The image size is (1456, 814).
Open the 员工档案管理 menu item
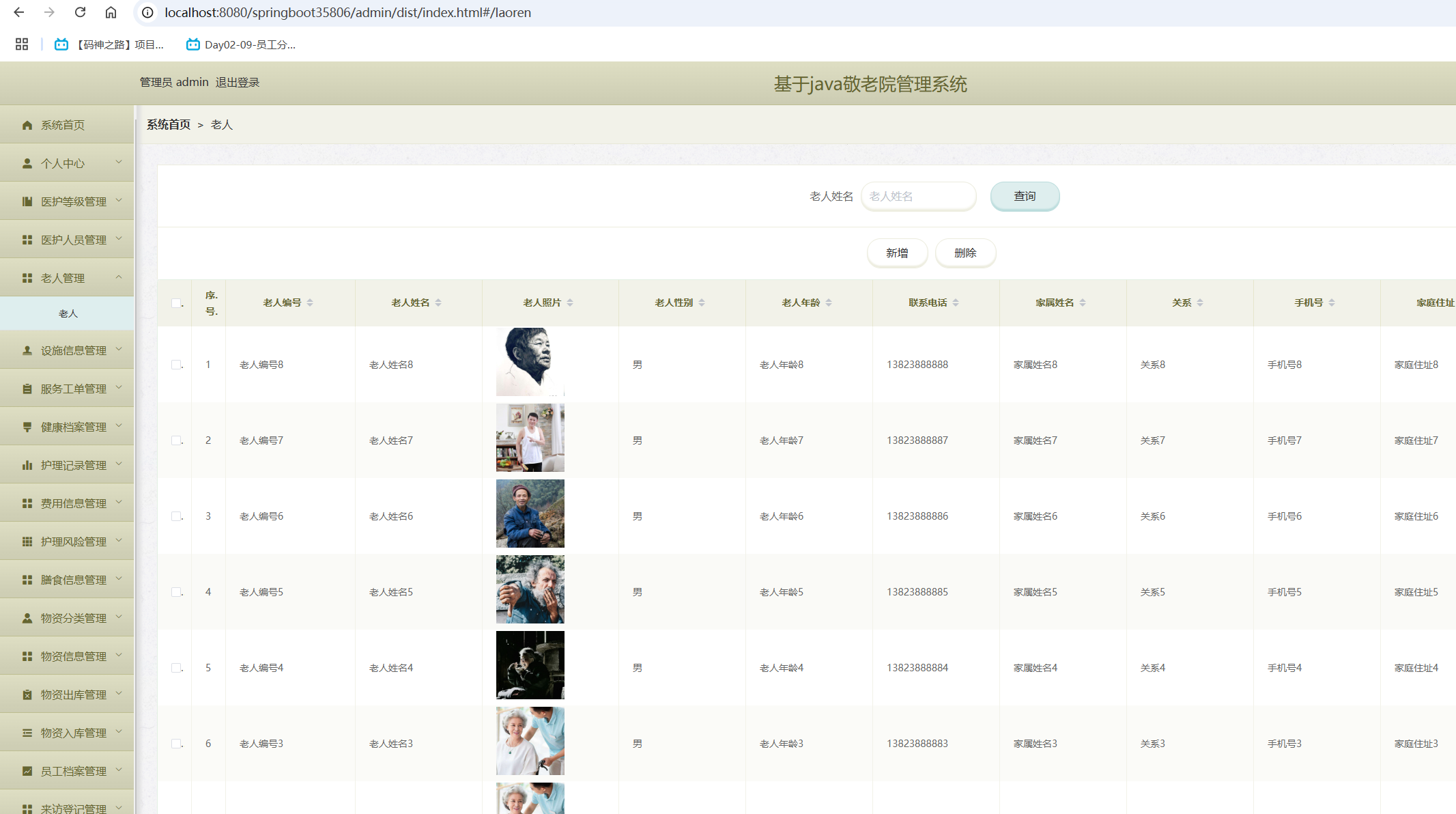click(67, 771)
